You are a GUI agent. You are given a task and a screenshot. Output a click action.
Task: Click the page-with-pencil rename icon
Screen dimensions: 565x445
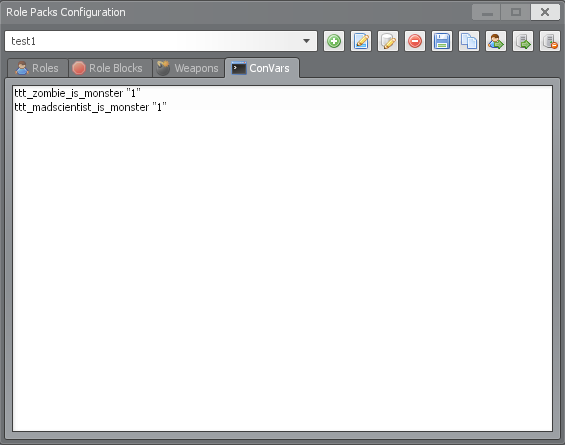pyautogui.click(x=361, y=41)
